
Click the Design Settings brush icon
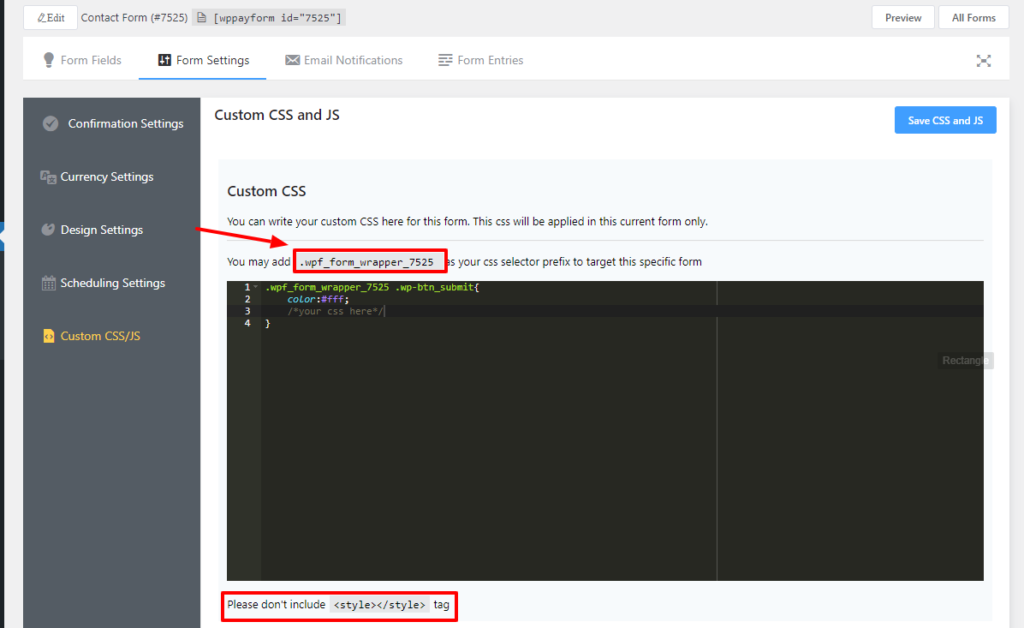47,229
